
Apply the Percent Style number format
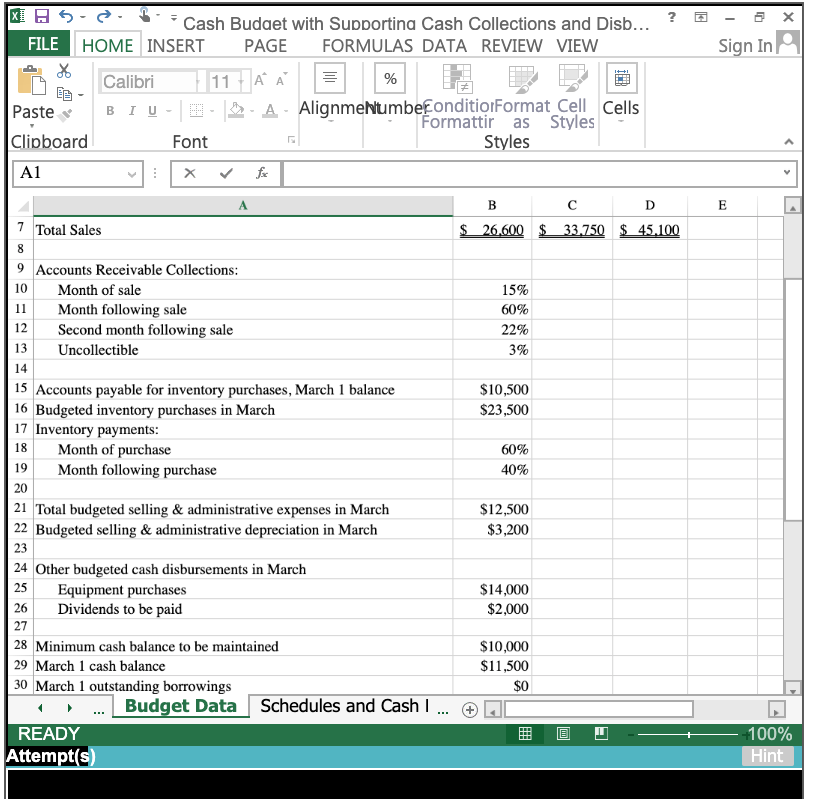(x=389, y=79)
